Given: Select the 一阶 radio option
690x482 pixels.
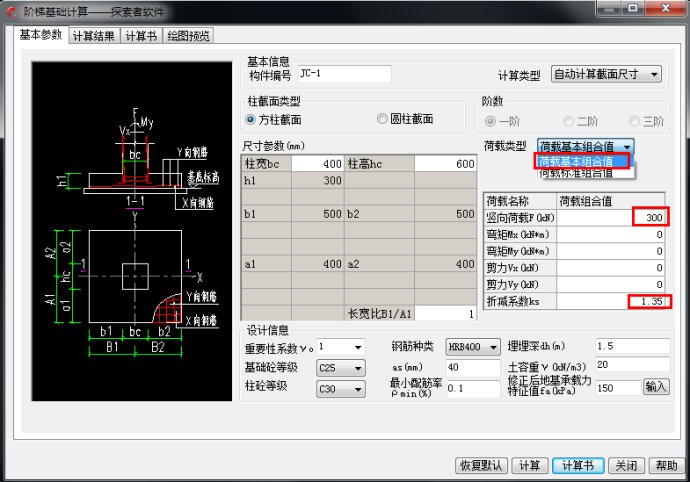Looking at the screenshot, I should (490, 121).
